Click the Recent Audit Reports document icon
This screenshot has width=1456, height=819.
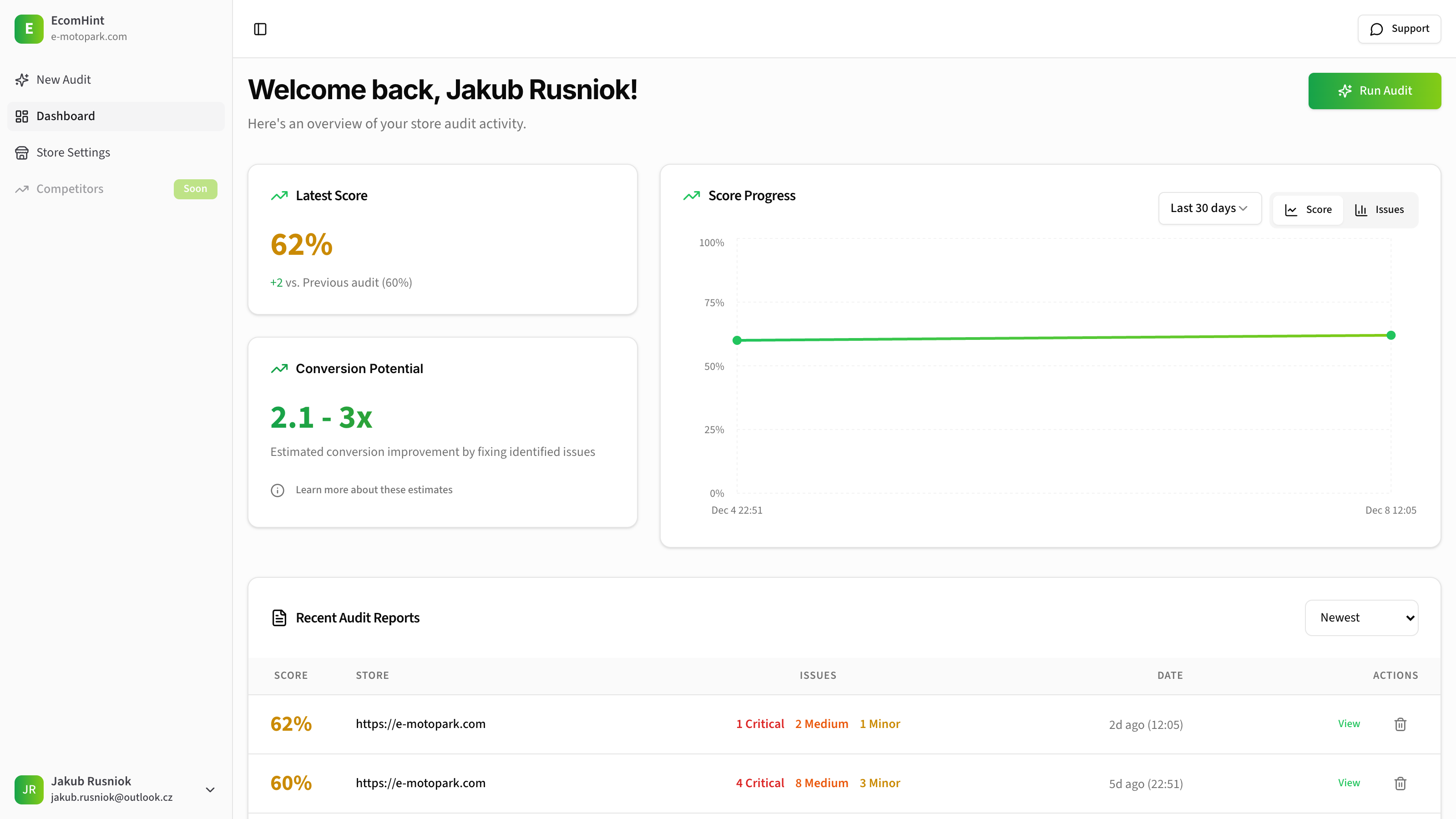tap(279, 618)
